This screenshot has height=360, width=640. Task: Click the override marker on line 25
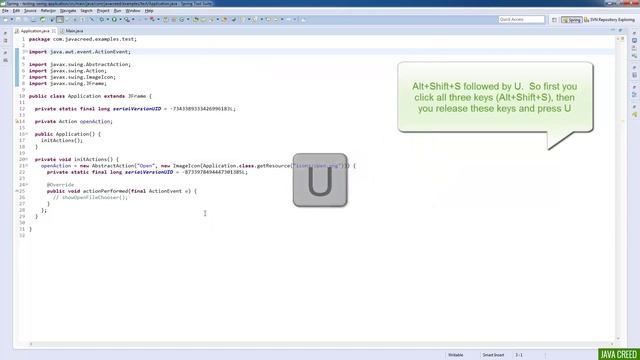[x=17, y=191]
